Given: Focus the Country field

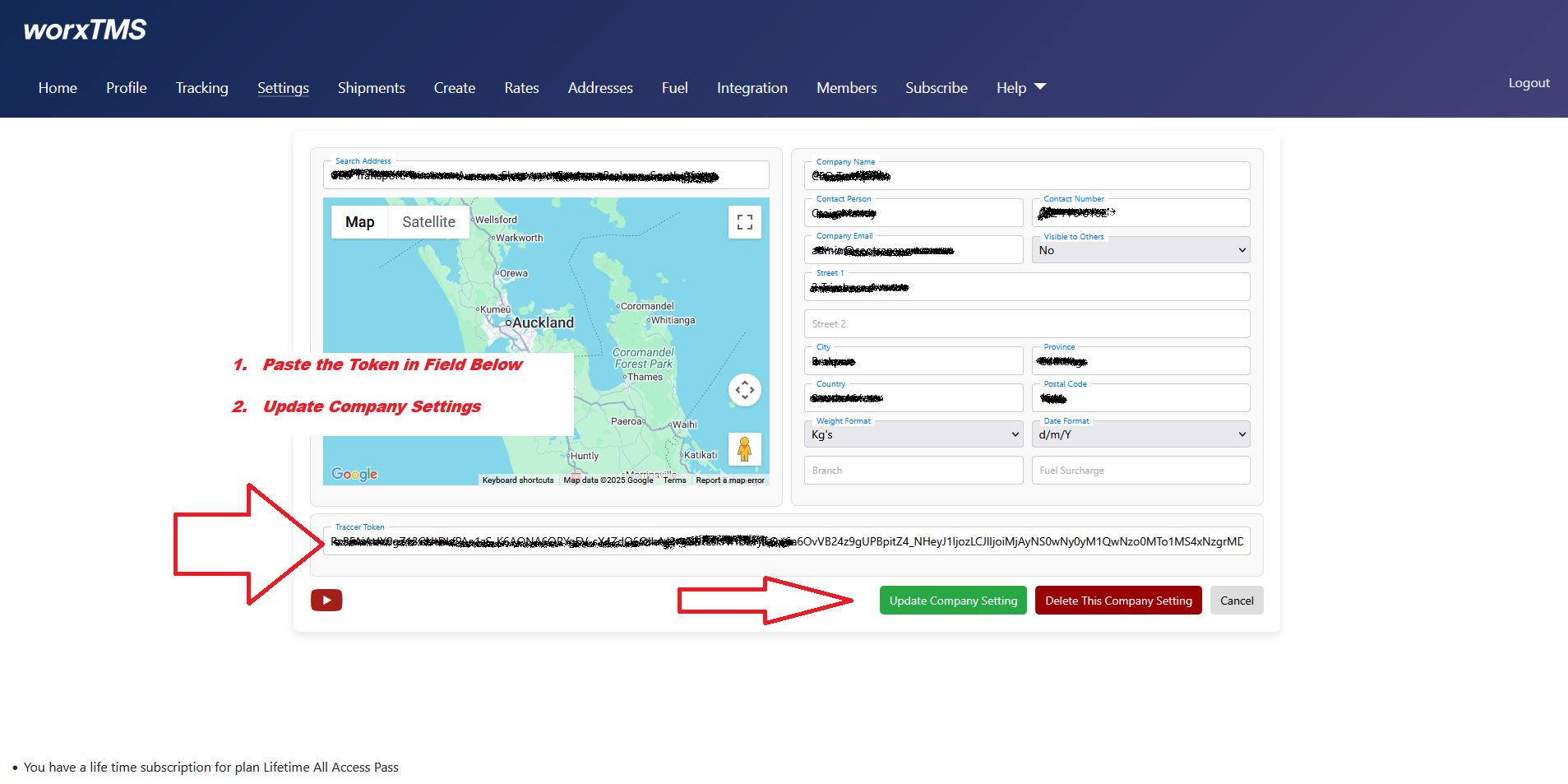Looking at the screenshot, I should (x=914, y=398).
